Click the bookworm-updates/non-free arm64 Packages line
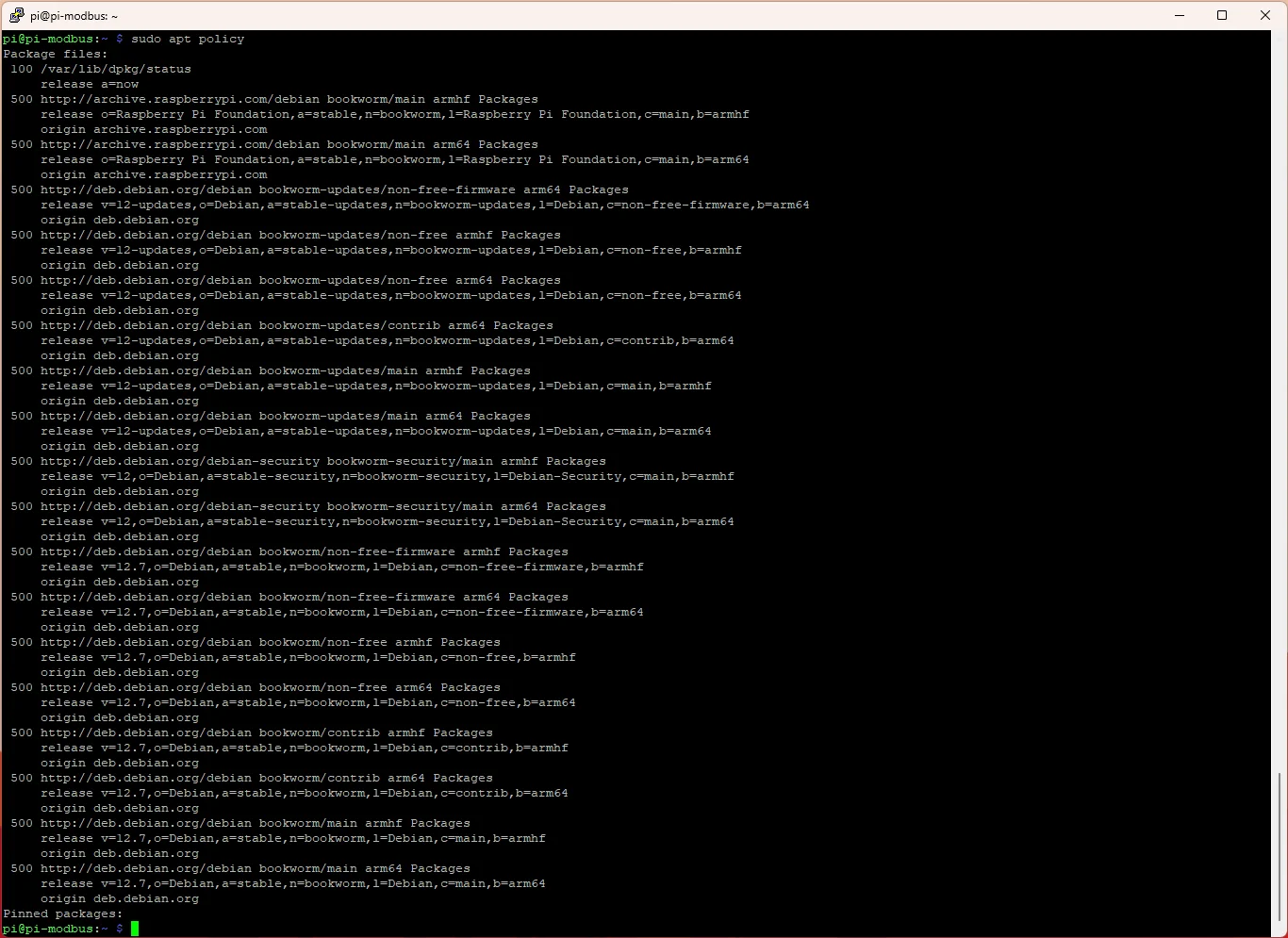Image resolution: width=1288 pixels, height=938 pixels. tap(286, 280)
